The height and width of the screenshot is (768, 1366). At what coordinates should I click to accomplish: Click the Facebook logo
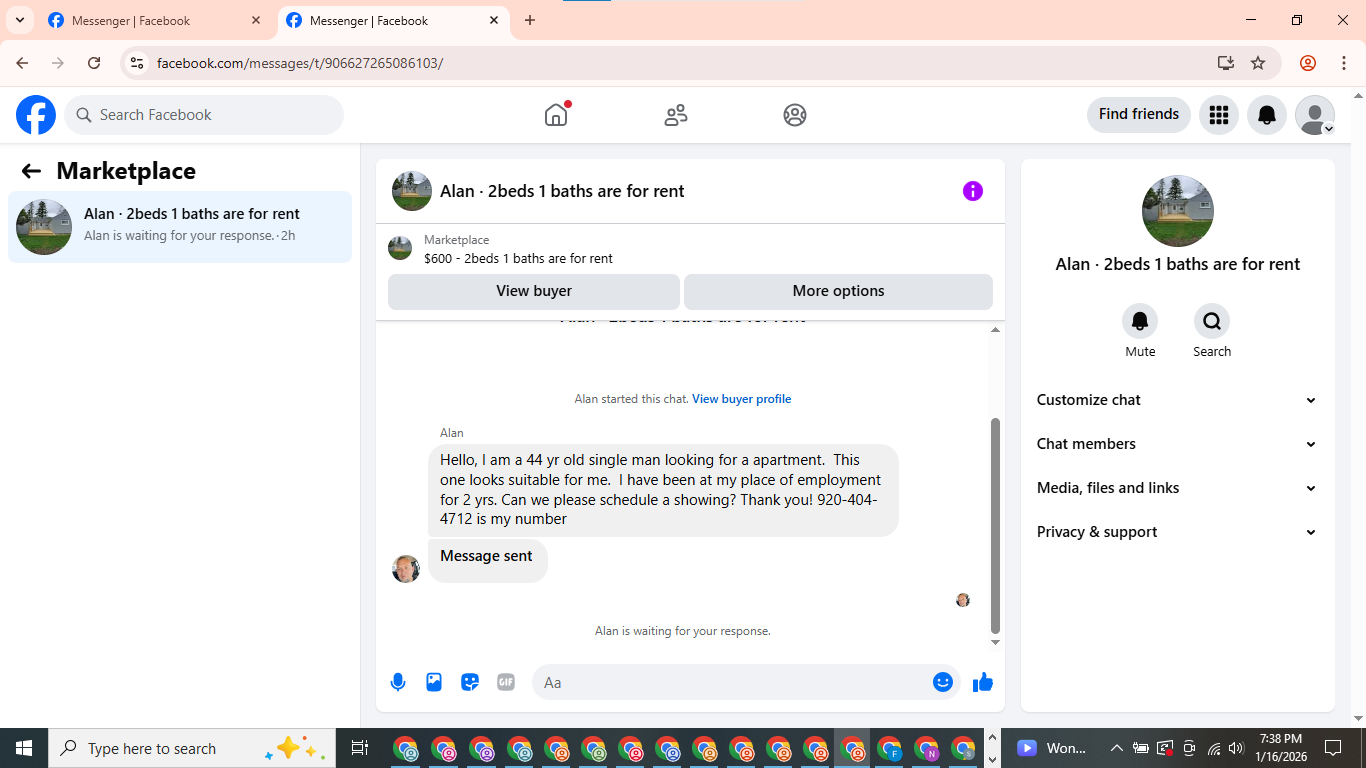36,115
